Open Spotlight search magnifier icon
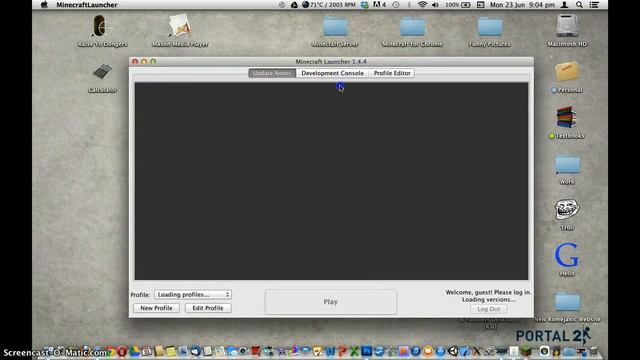 [x=579, y=5]
